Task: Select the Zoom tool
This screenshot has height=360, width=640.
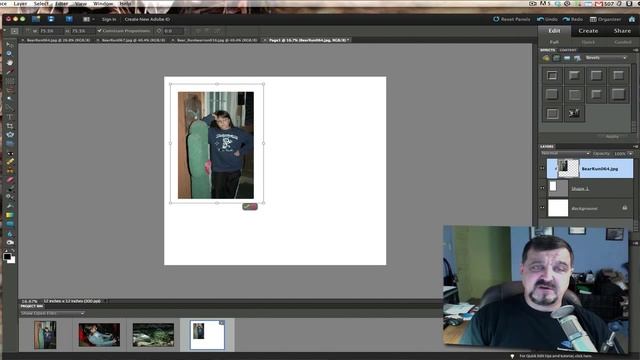Action: [9, 53]
